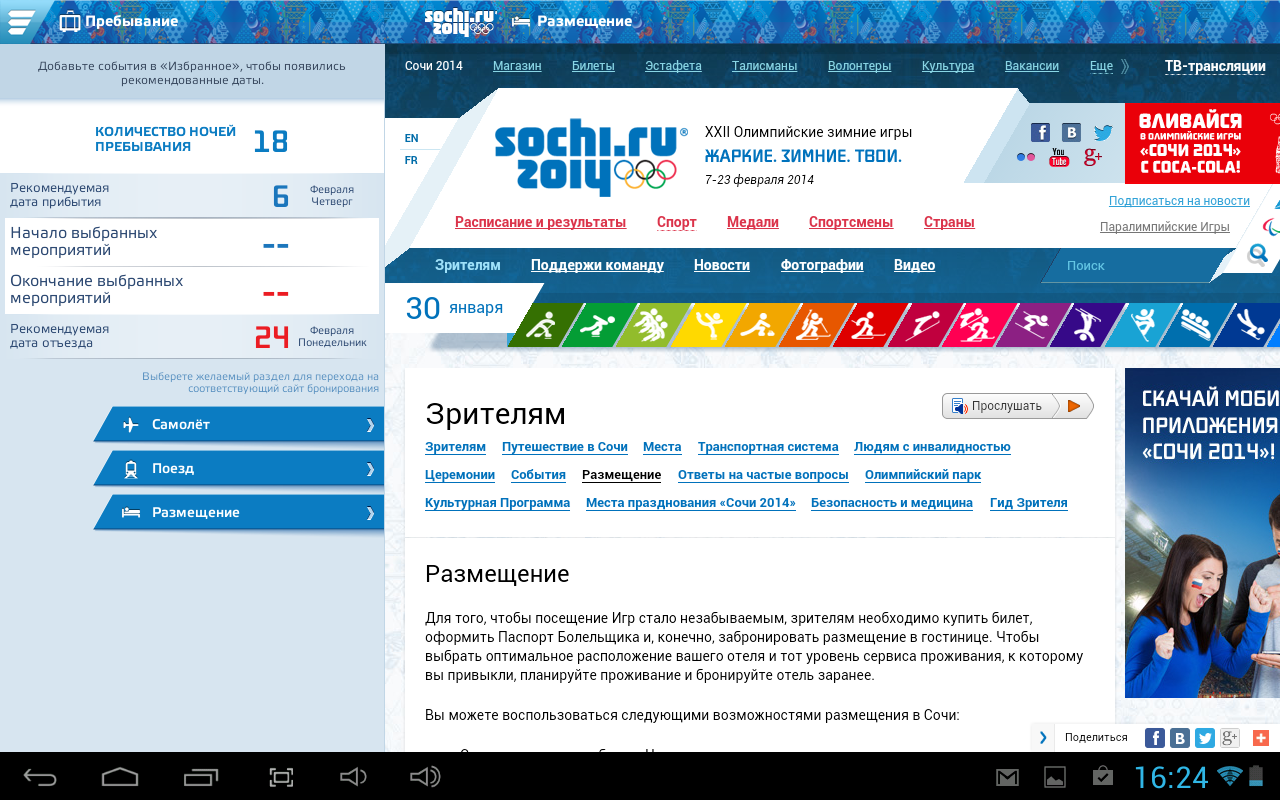Switch site language to FR
This screenshot has width=1280, height=800.
(x=411, y=160)
